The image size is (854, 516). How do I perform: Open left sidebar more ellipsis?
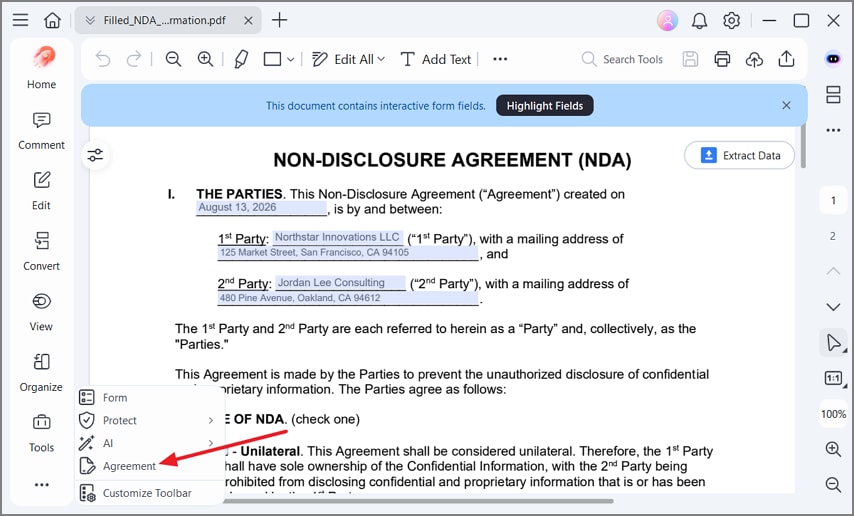(x=41, y=484)
